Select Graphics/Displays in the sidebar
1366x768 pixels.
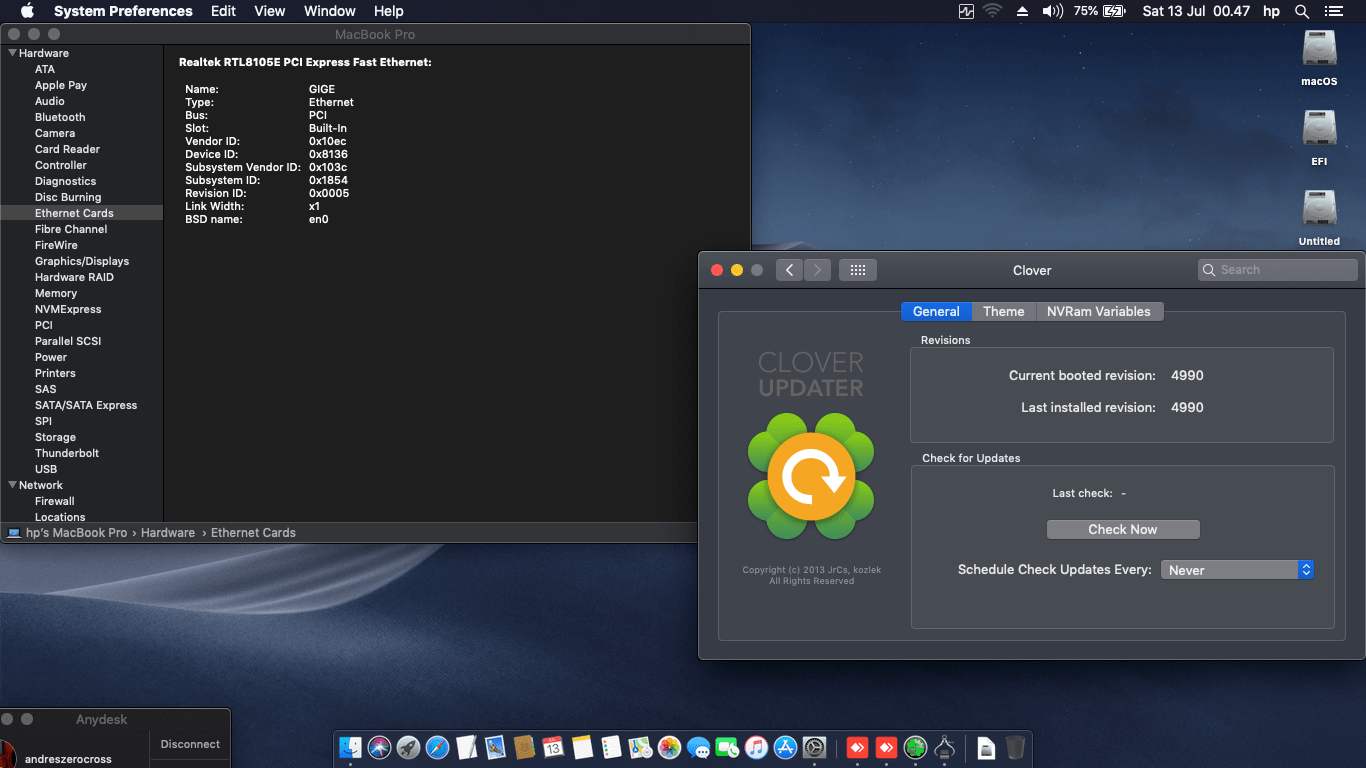click(81, 261)
